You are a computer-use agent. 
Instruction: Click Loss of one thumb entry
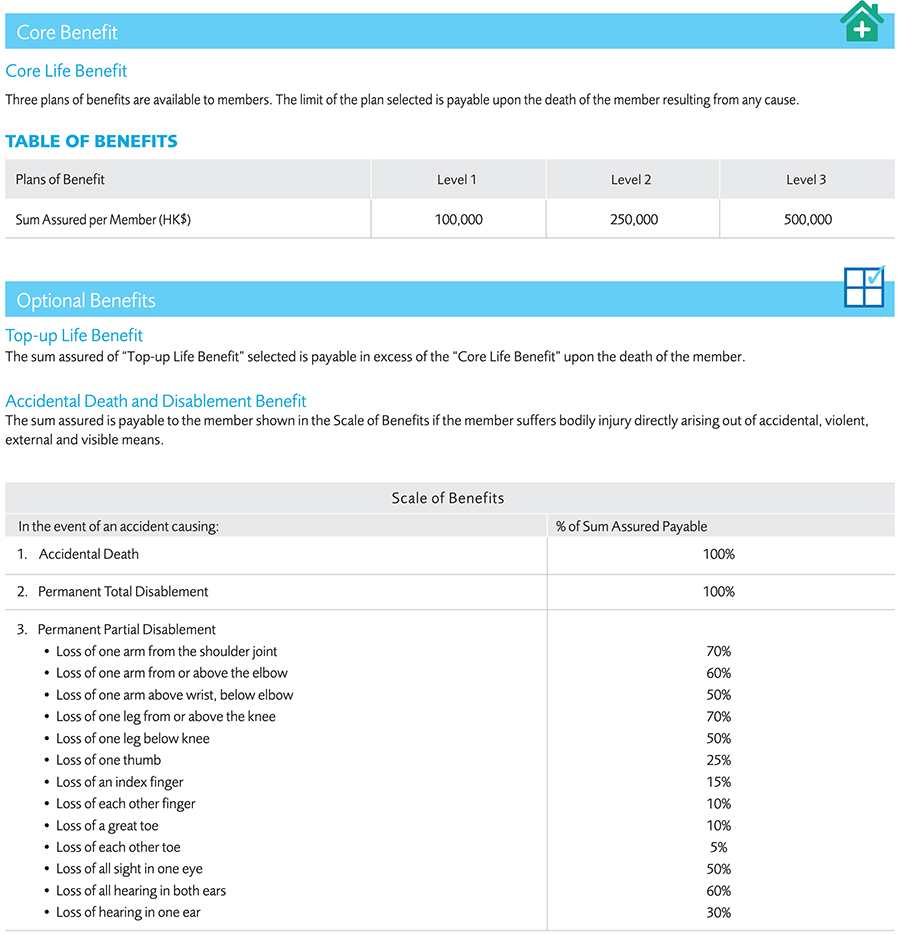tap(108, 761)
